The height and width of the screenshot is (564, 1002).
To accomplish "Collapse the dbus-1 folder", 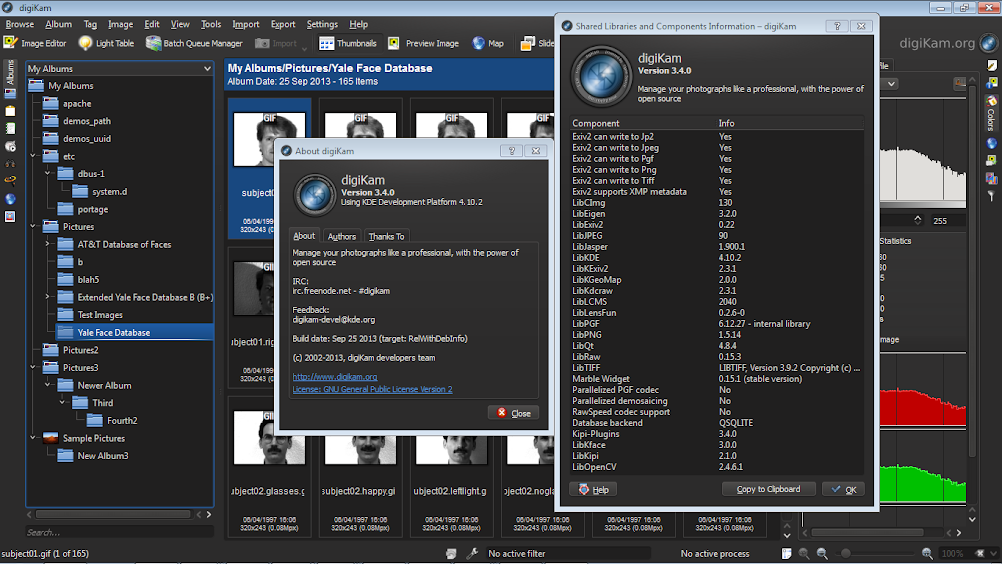I will 48,174.
